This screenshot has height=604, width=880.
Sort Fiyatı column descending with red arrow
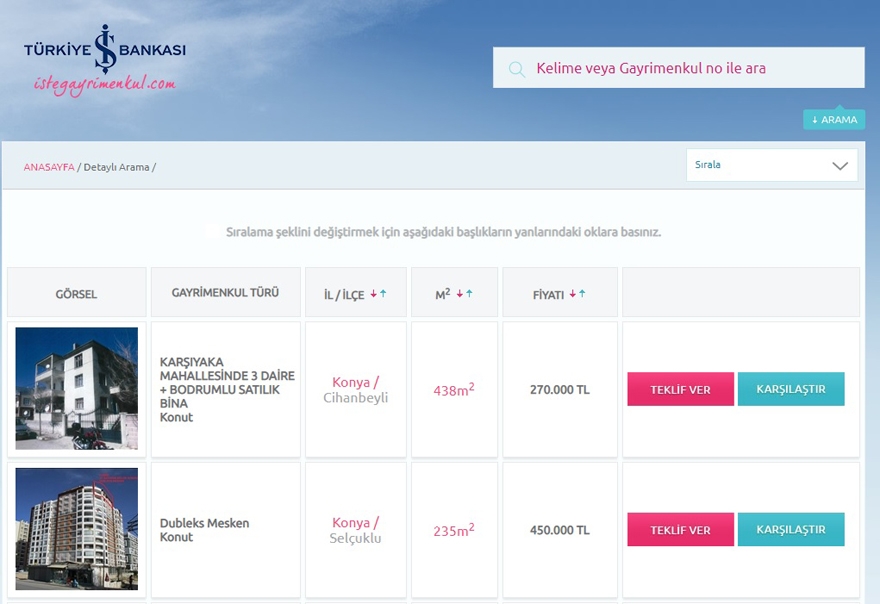point(572,294)
